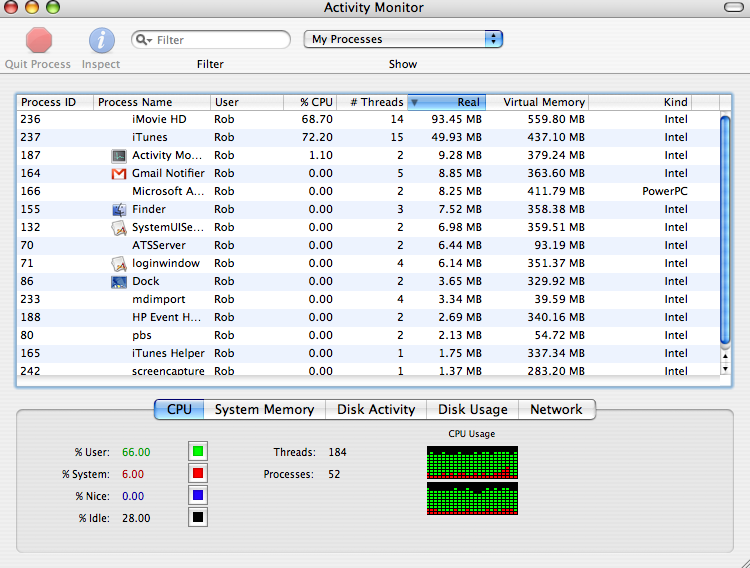Sort by the Process ID column header
Screen dimensions: 750x568
coord(55,102)
